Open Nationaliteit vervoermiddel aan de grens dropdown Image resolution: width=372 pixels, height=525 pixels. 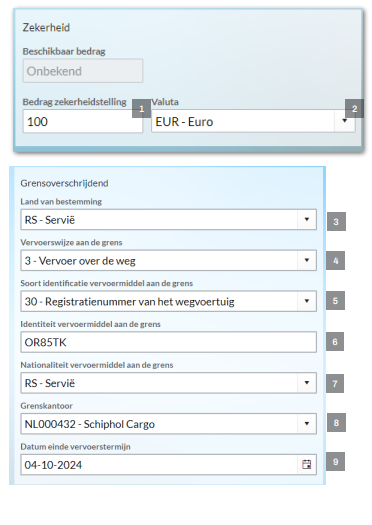coord(168,383)
